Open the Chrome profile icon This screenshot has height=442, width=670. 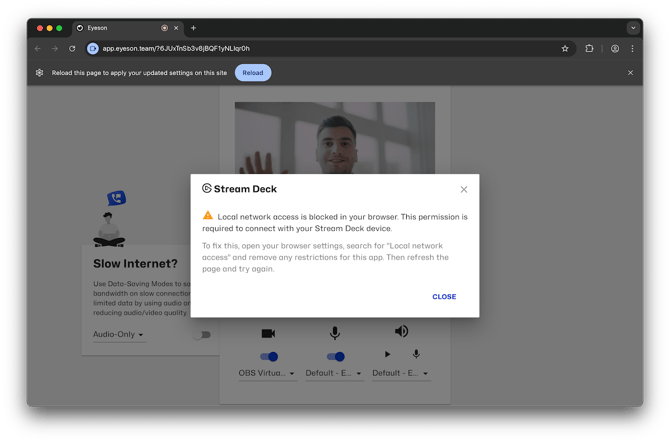click(614, 48)
